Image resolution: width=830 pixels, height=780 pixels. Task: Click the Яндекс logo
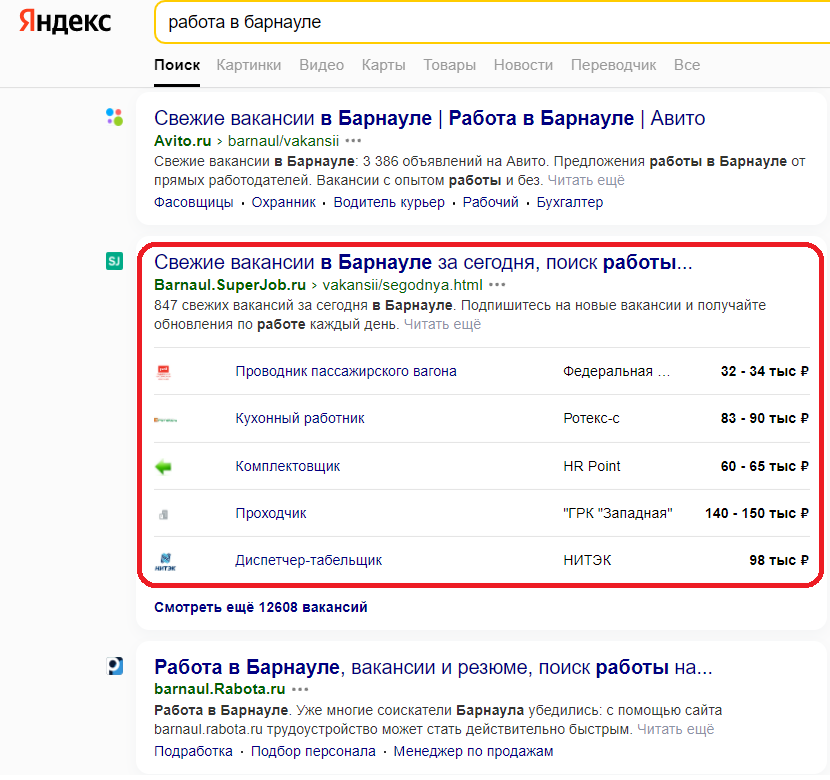65,22
